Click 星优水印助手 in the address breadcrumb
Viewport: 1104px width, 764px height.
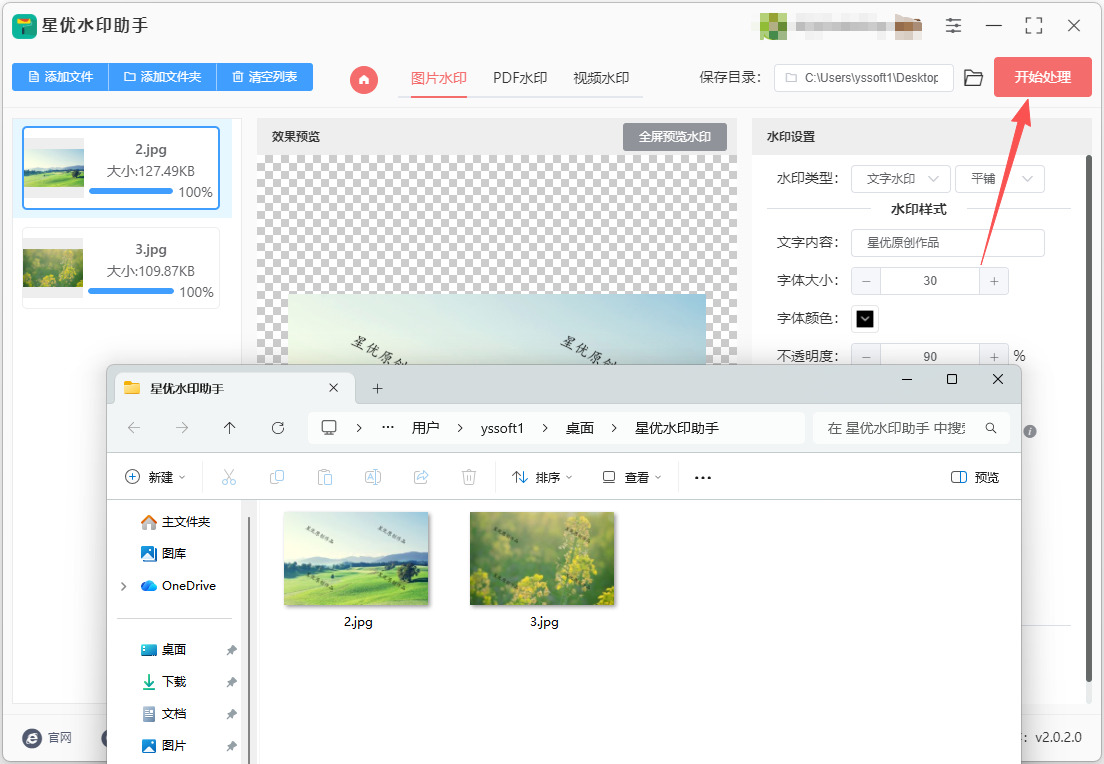(x=677, y=428)
